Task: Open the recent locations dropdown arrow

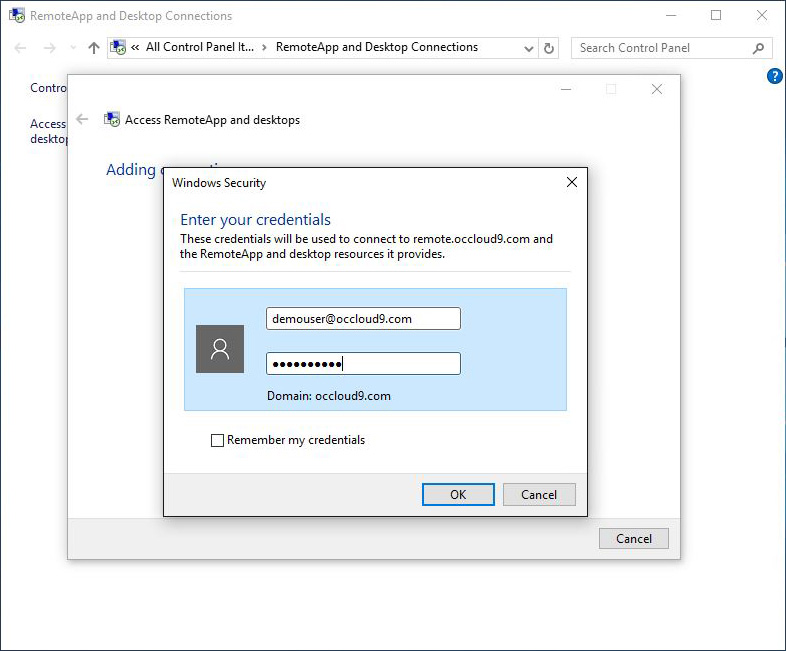Action: pyautogui.click(x=73, y=48)
